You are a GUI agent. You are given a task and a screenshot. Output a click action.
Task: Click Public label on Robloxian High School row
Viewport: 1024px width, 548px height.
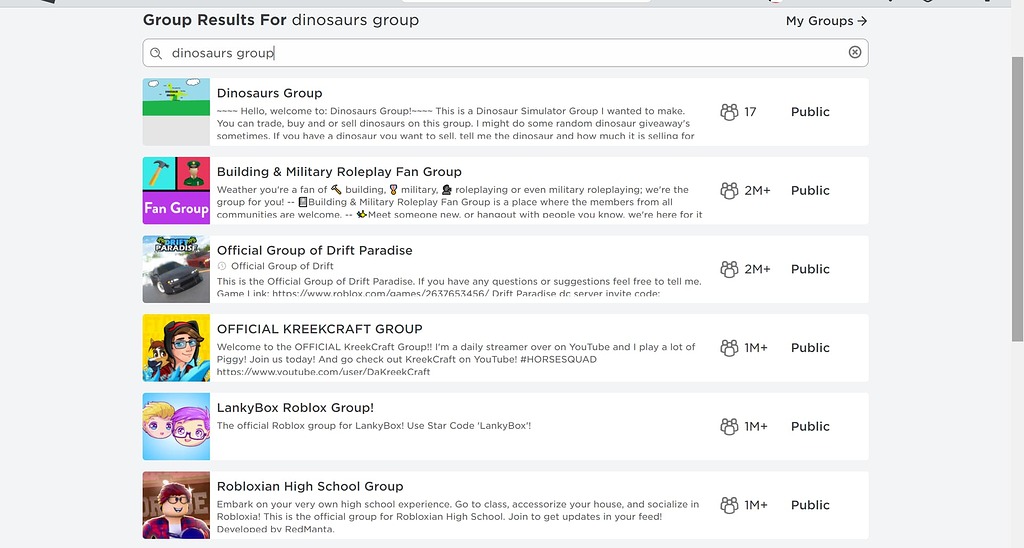click(810, 505)
